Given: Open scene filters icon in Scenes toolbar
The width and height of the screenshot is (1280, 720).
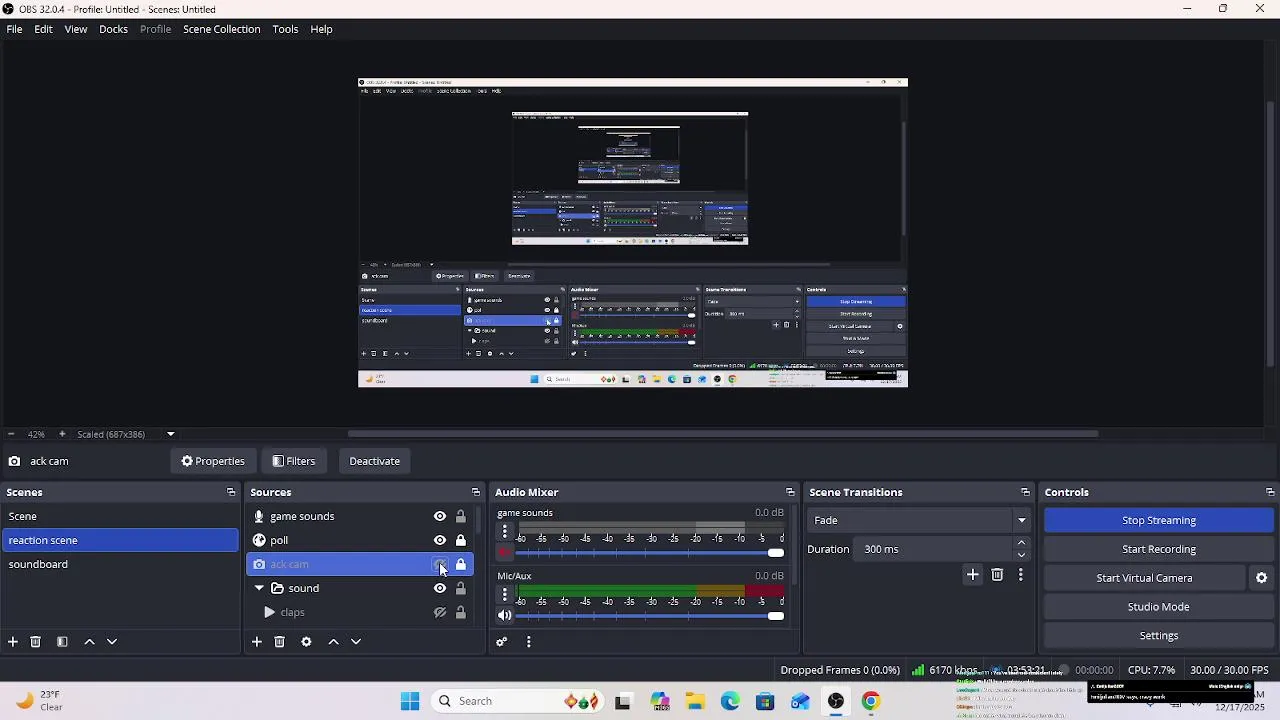Looking at the screenshot, I should tap(62, 642).
